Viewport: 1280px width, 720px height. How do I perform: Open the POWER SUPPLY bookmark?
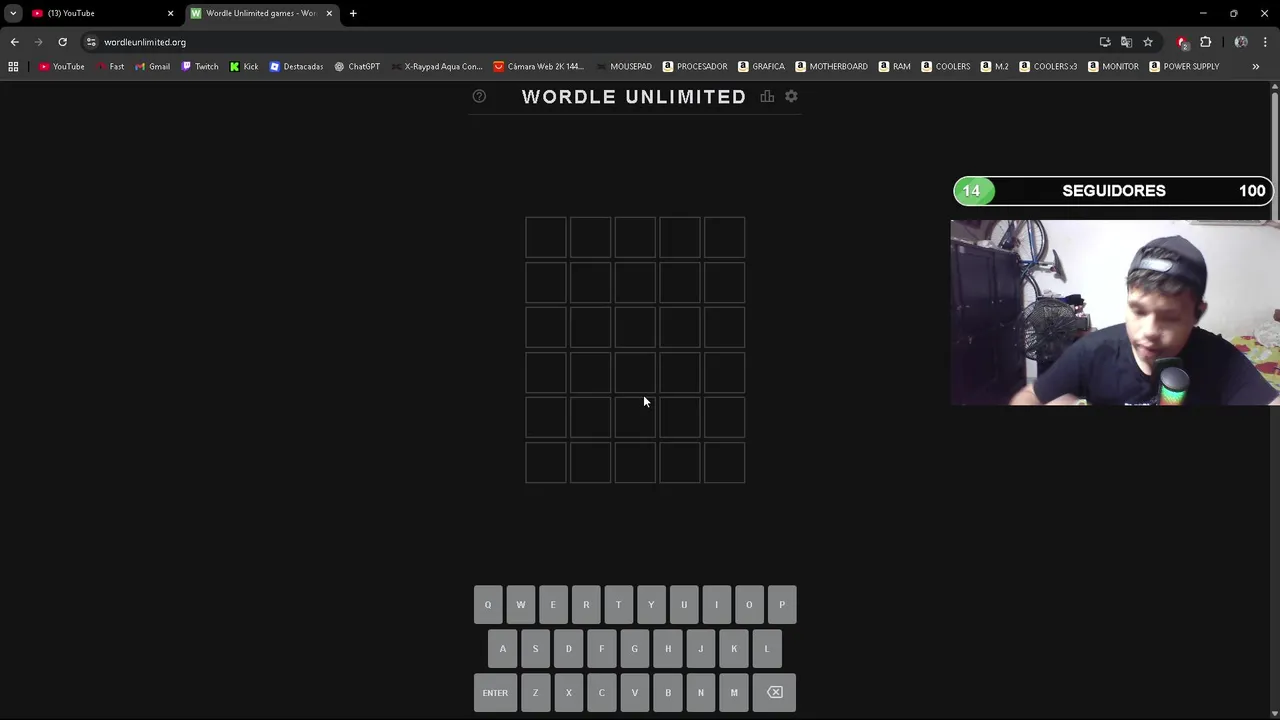point(1184,66)
